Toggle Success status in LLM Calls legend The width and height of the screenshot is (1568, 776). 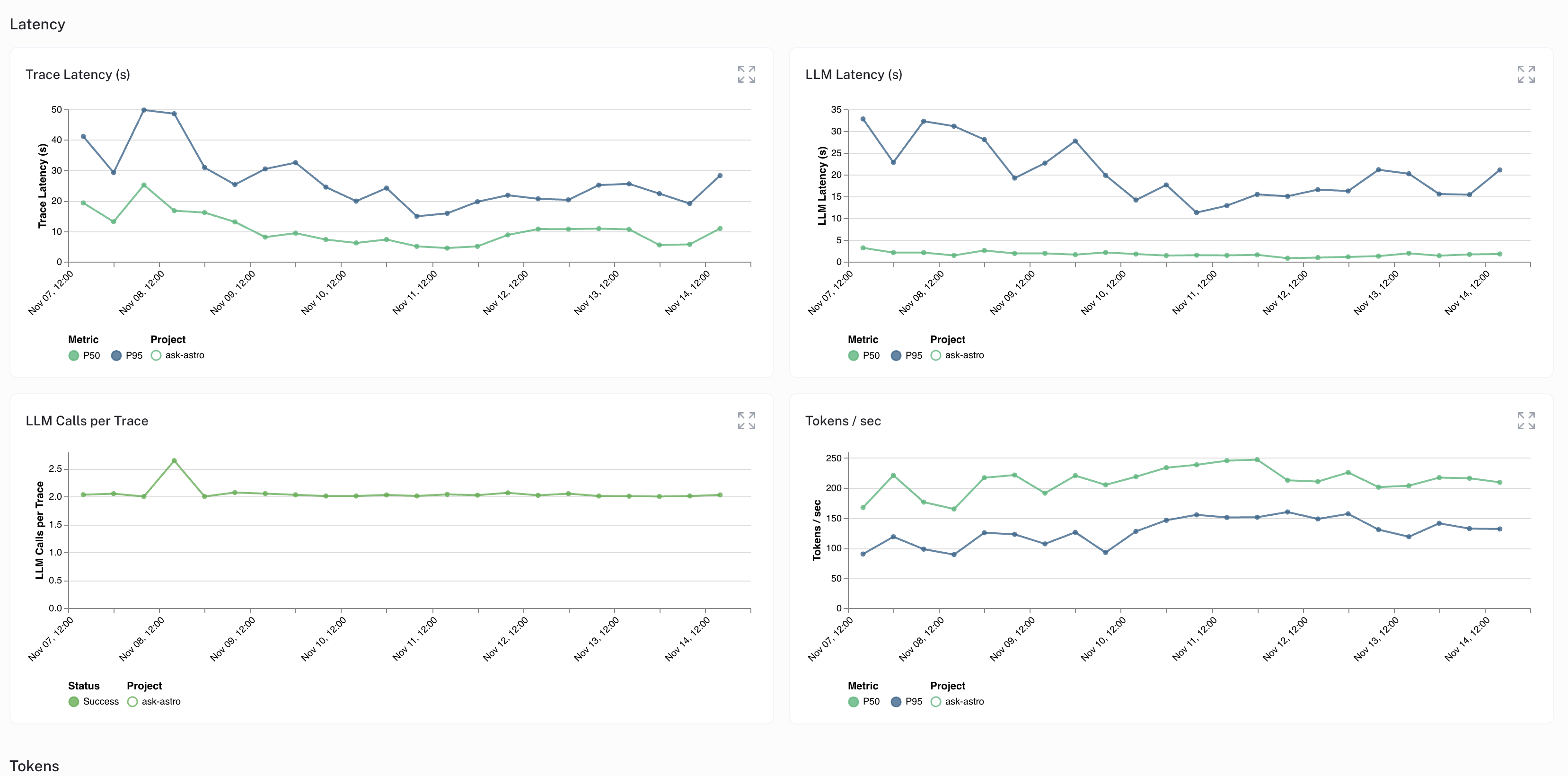pos(94,702)
